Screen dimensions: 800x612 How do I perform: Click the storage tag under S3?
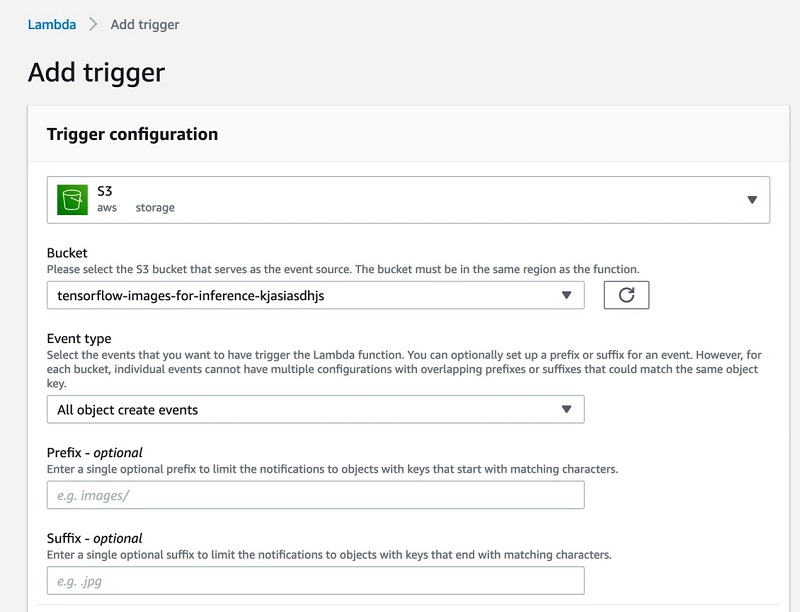click(155, 208)
